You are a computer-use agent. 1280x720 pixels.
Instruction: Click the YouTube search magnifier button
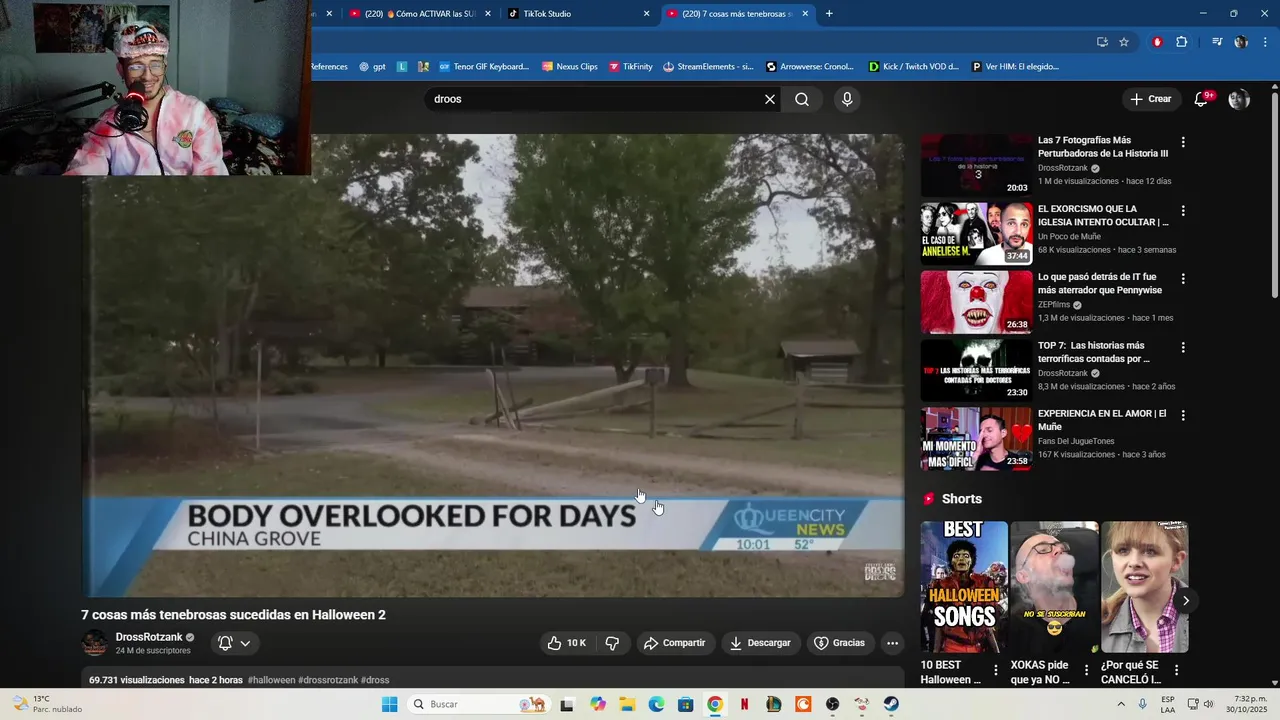tap(802, 99)
